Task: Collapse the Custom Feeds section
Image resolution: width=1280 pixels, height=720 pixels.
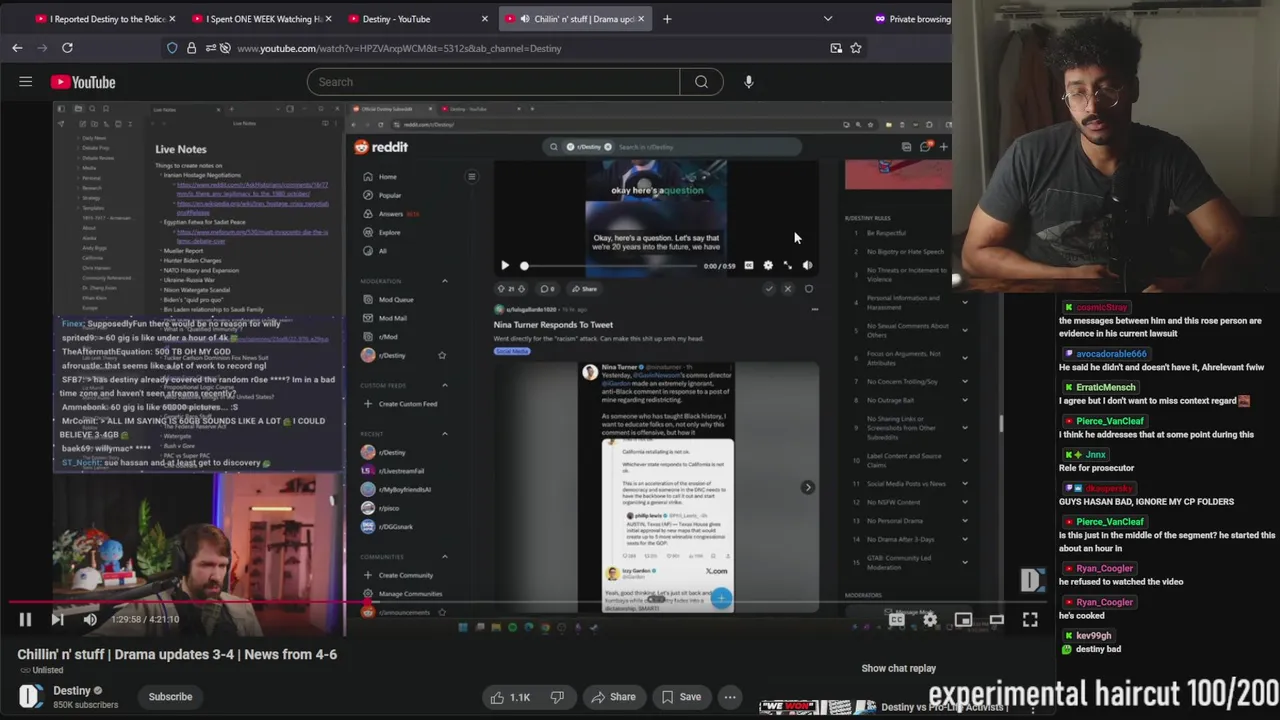Action: [445, 385]
